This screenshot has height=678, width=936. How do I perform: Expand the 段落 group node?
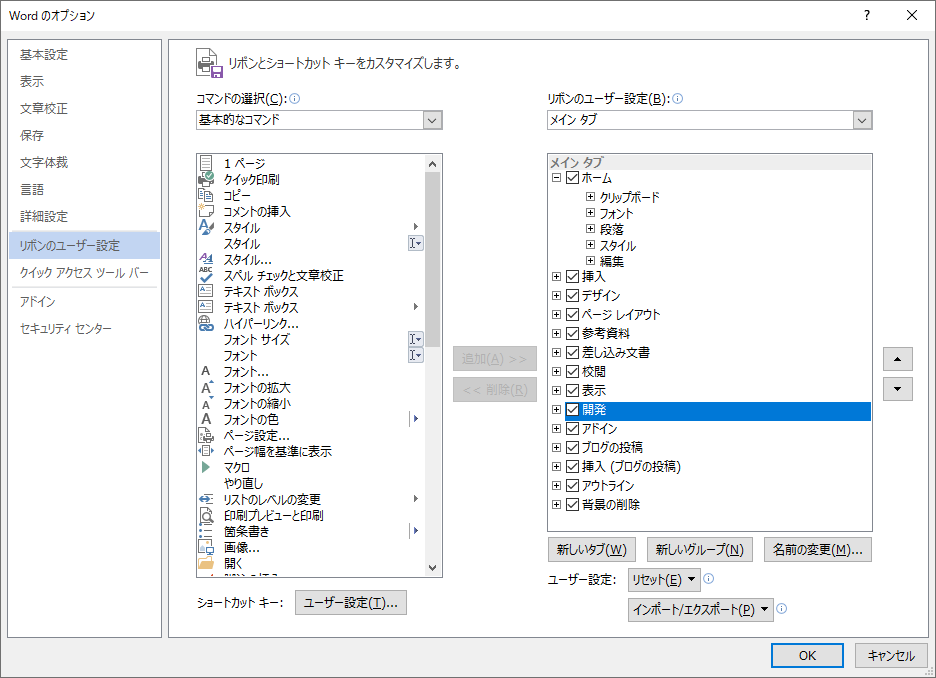point(590,229)
